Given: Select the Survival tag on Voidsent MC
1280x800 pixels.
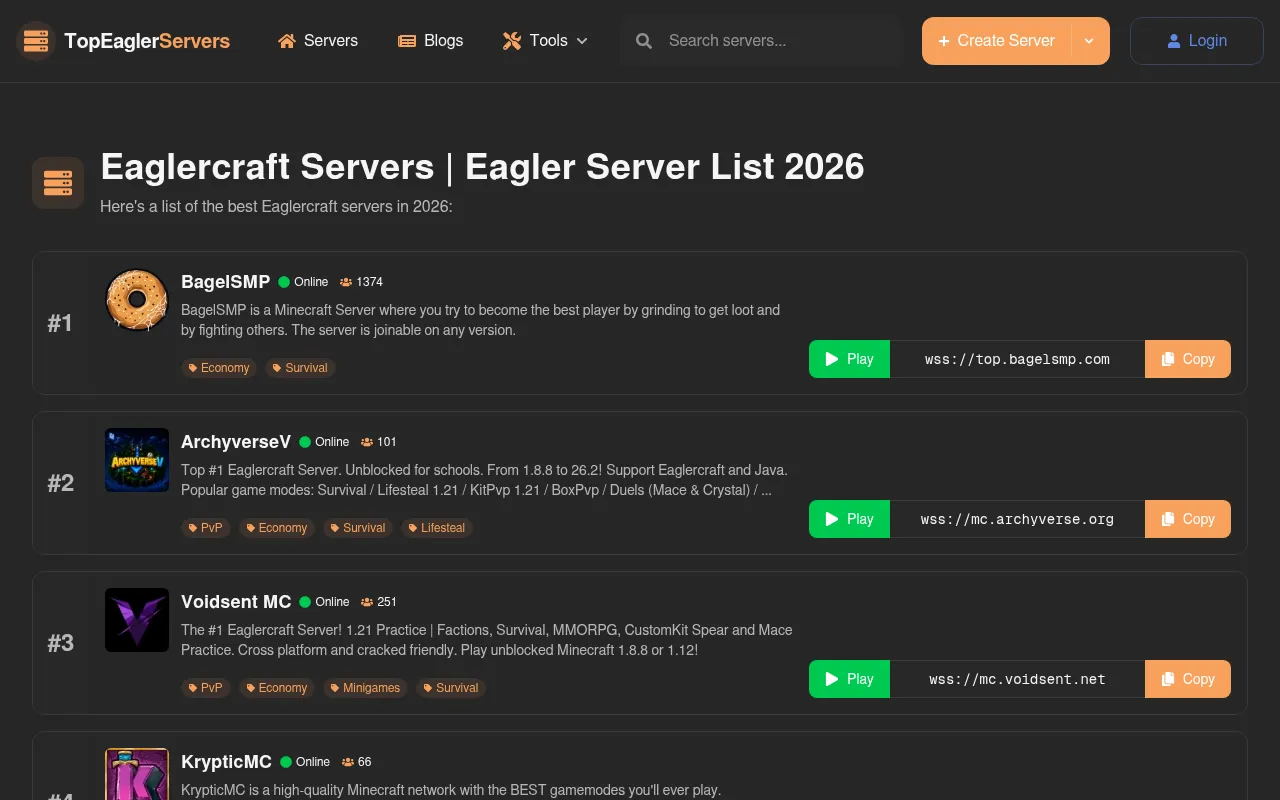Looking at the screenshot, I should [x=451, y=688].
